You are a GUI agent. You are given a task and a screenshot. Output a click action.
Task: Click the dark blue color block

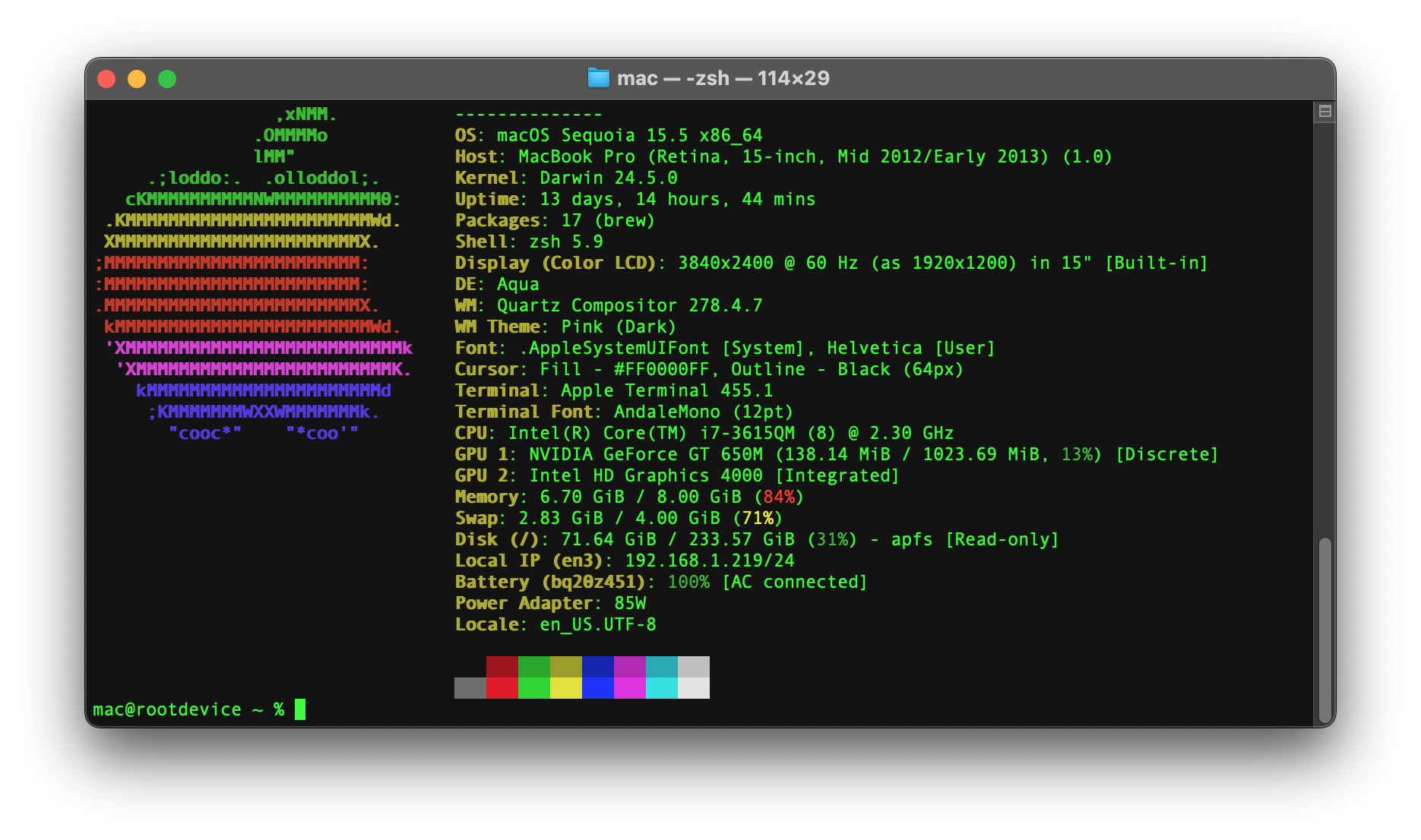click(x=598, y=667)
